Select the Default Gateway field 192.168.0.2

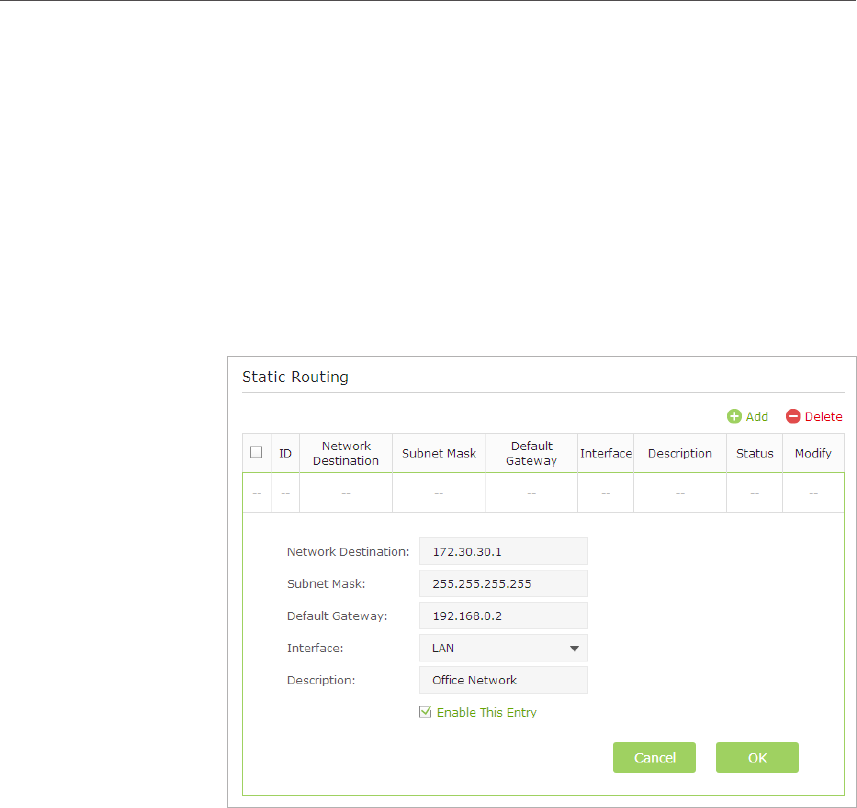tap(503, 616)
